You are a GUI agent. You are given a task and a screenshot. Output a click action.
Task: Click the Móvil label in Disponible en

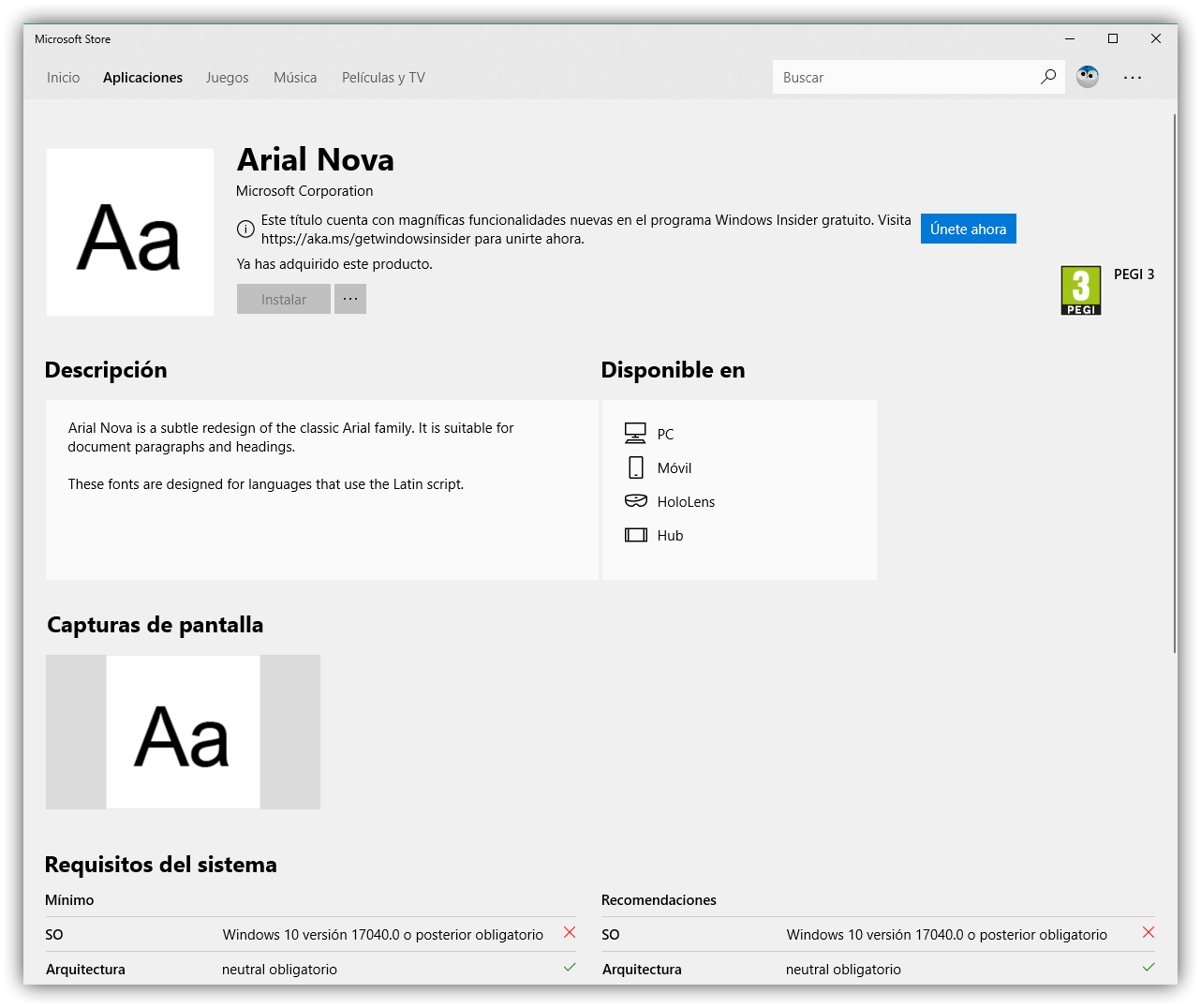675,468
